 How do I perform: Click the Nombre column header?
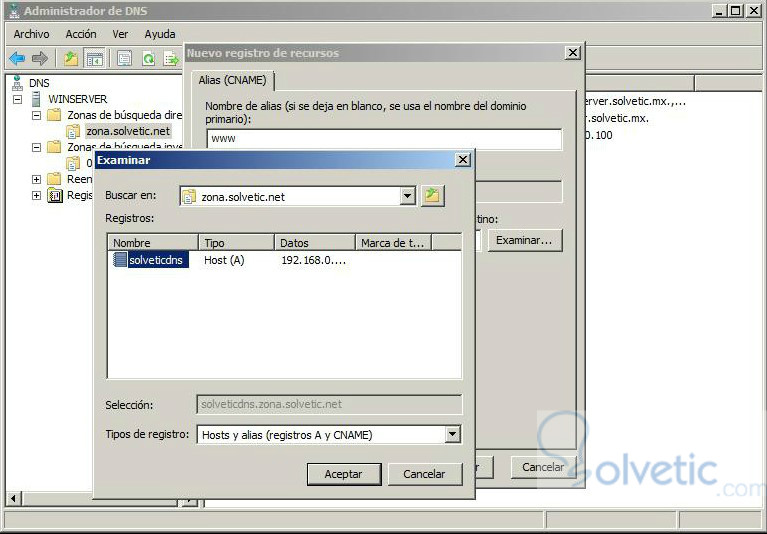click(153, 243)
